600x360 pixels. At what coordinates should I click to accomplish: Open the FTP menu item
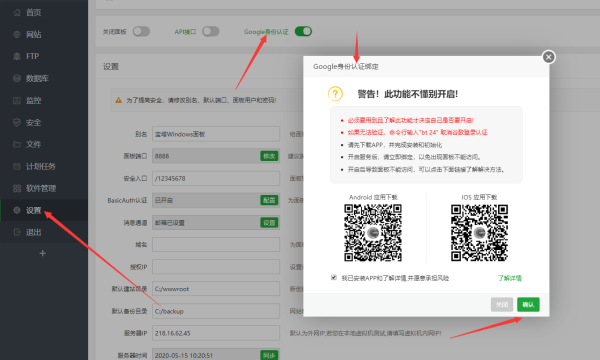[x=33, y=56]
